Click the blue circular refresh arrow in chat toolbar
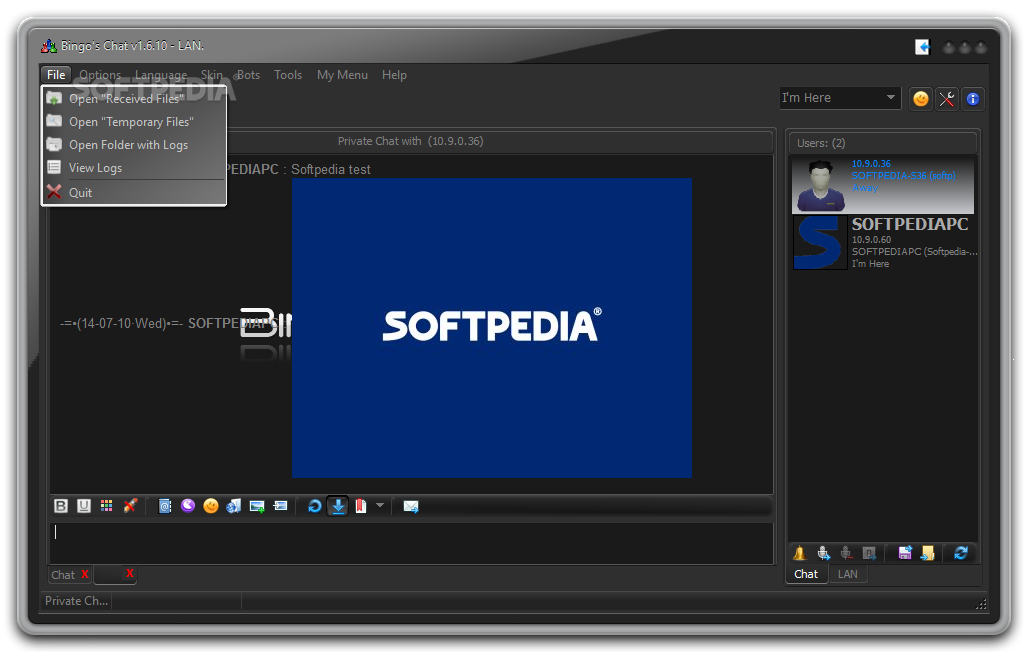Screen dimensions: 1028x652 pos(315,506)
